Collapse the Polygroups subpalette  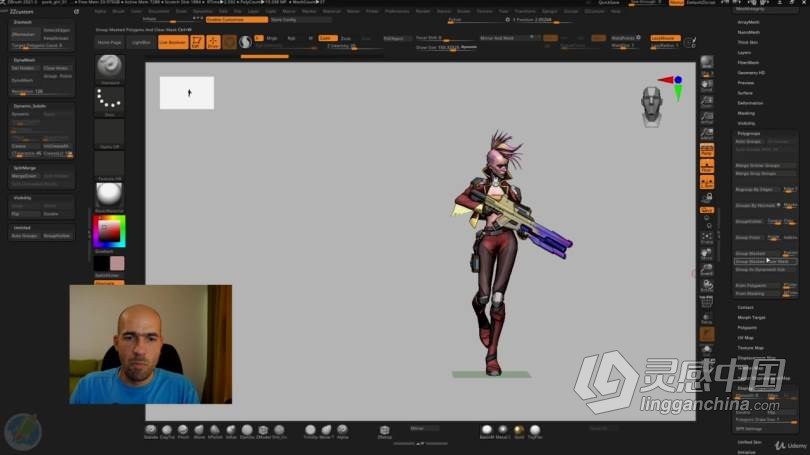749,133
